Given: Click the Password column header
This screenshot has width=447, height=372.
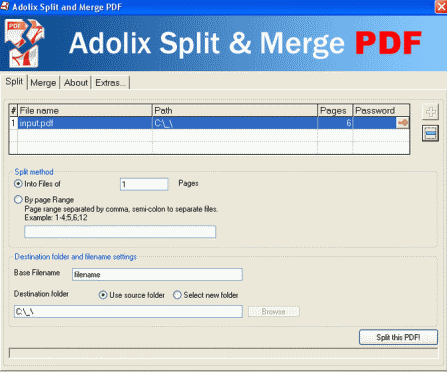Looking at the screenshot, I should pos(381,110).
